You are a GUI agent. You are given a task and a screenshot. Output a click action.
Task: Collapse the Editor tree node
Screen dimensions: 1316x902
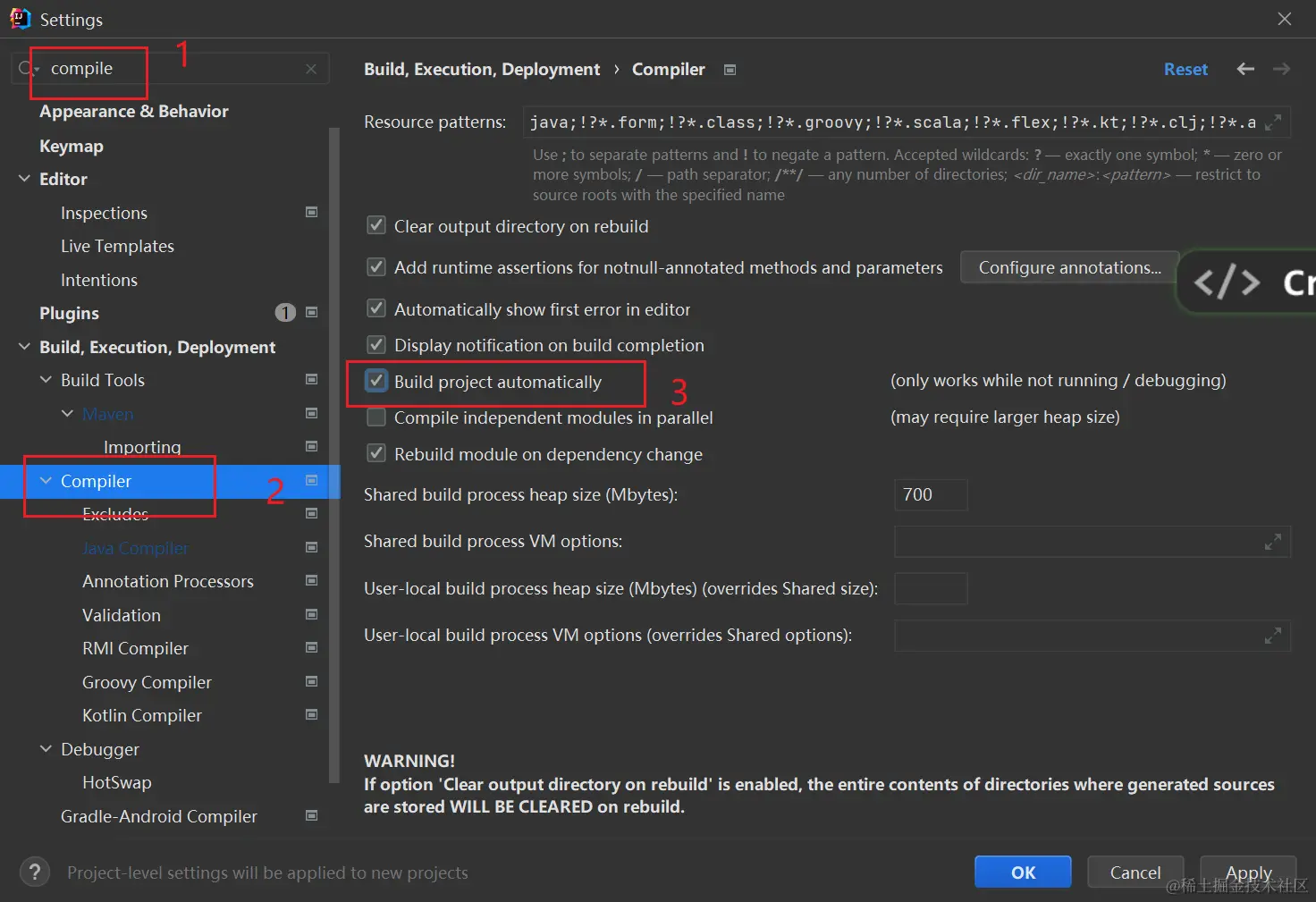click(24, 179)
